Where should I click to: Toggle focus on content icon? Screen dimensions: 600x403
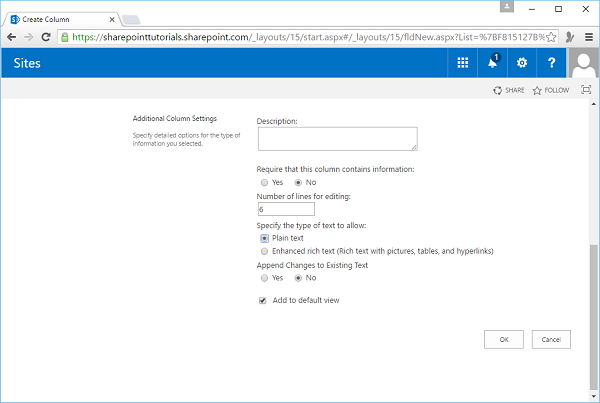point(585,90)
